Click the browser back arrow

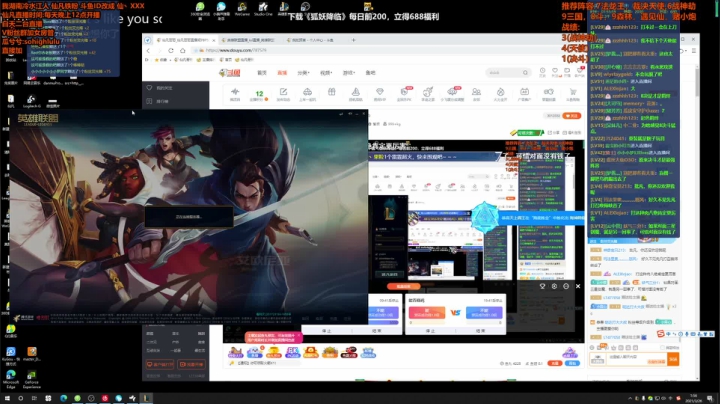(x=148, y=50)
